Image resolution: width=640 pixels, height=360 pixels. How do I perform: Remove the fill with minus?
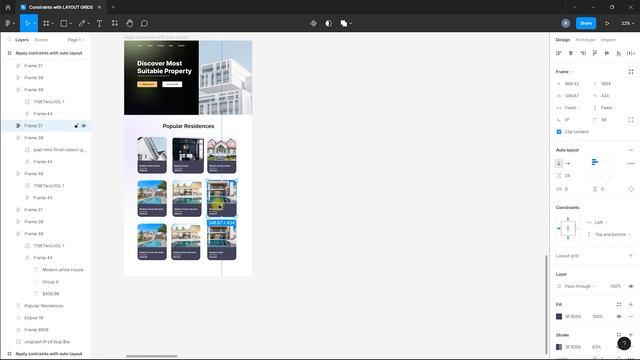click(631, 316)
